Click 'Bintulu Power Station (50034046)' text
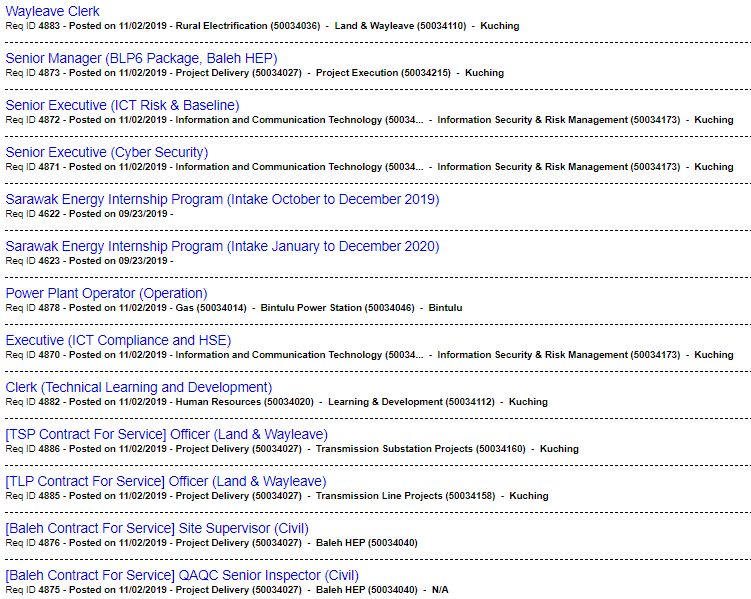The width and height of the screenshot is (751, 599). 337,307
